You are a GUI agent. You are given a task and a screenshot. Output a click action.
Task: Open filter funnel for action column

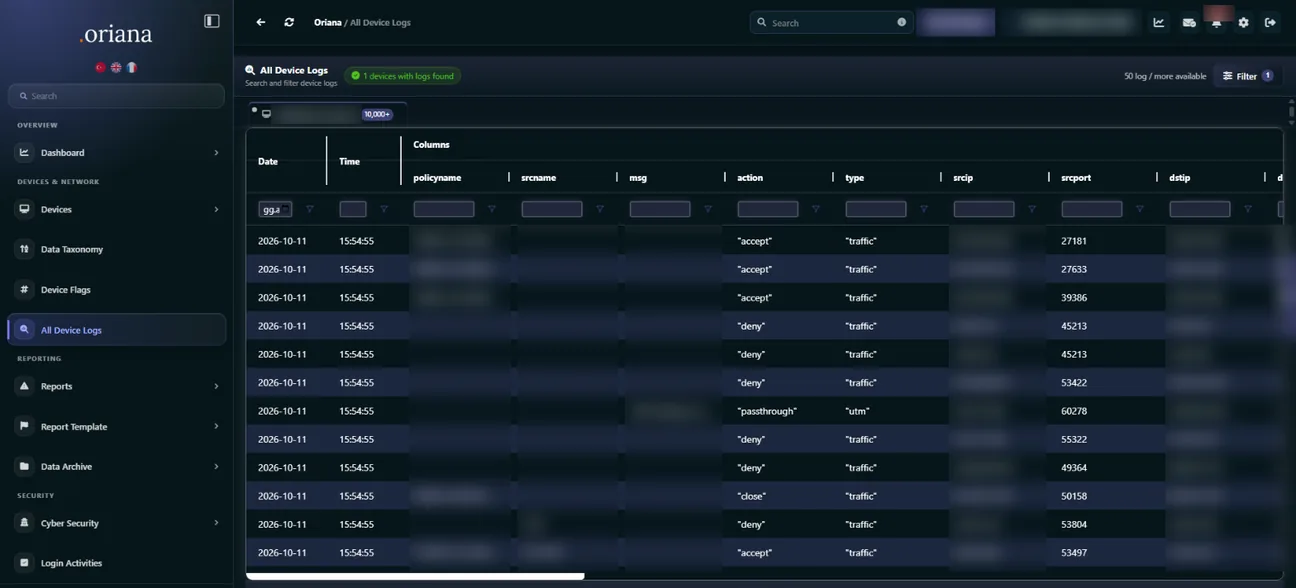coord(816,209)
